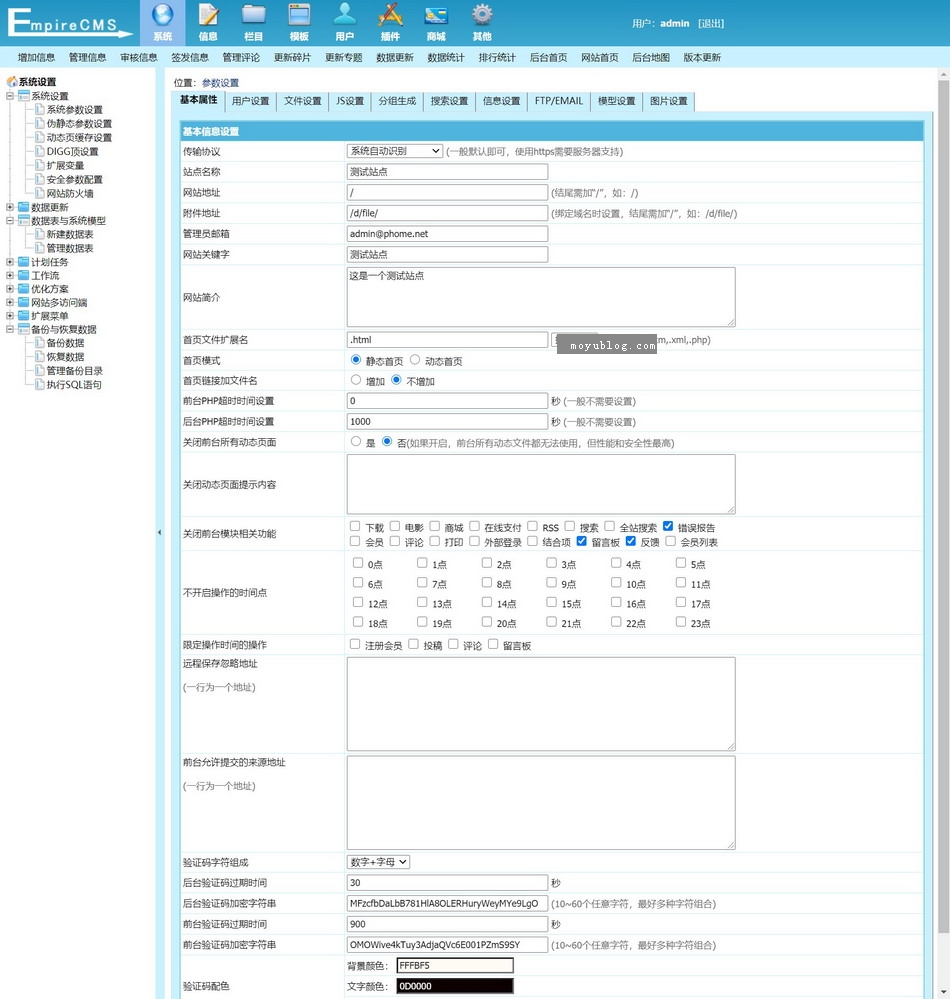This screenshot has width=950, height=999.
Task: Expand the 优化方案 tree folder
Action: point(10,289)
